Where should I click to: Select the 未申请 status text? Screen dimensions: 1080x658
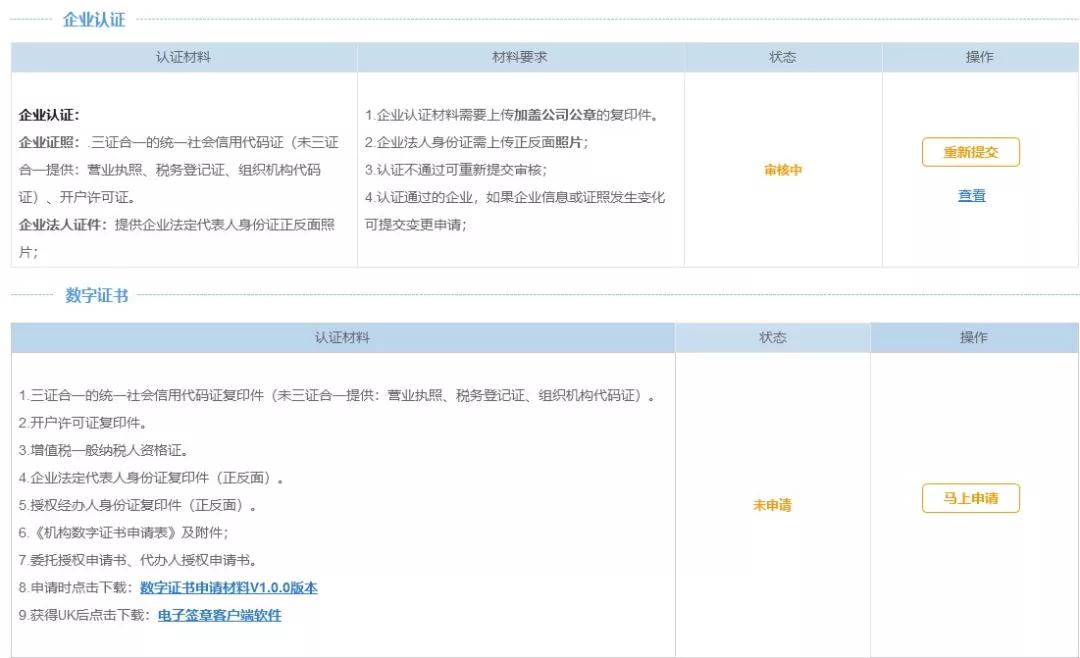pos(772,505)
